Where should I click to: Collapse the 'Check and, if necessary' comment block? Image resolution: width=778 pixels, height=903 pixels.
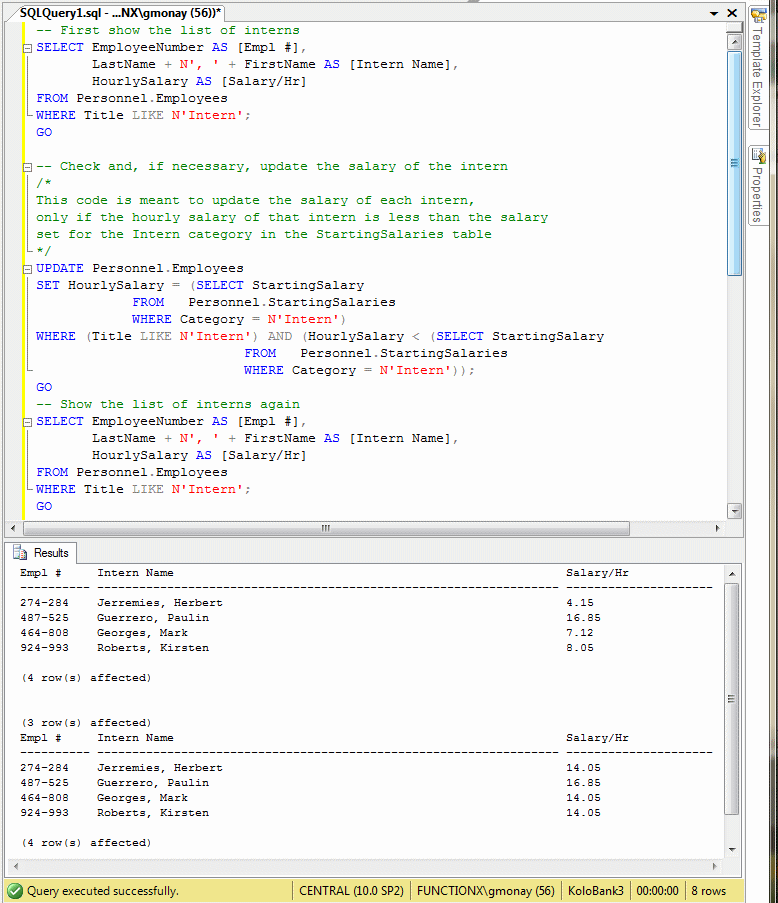point(27,167)
